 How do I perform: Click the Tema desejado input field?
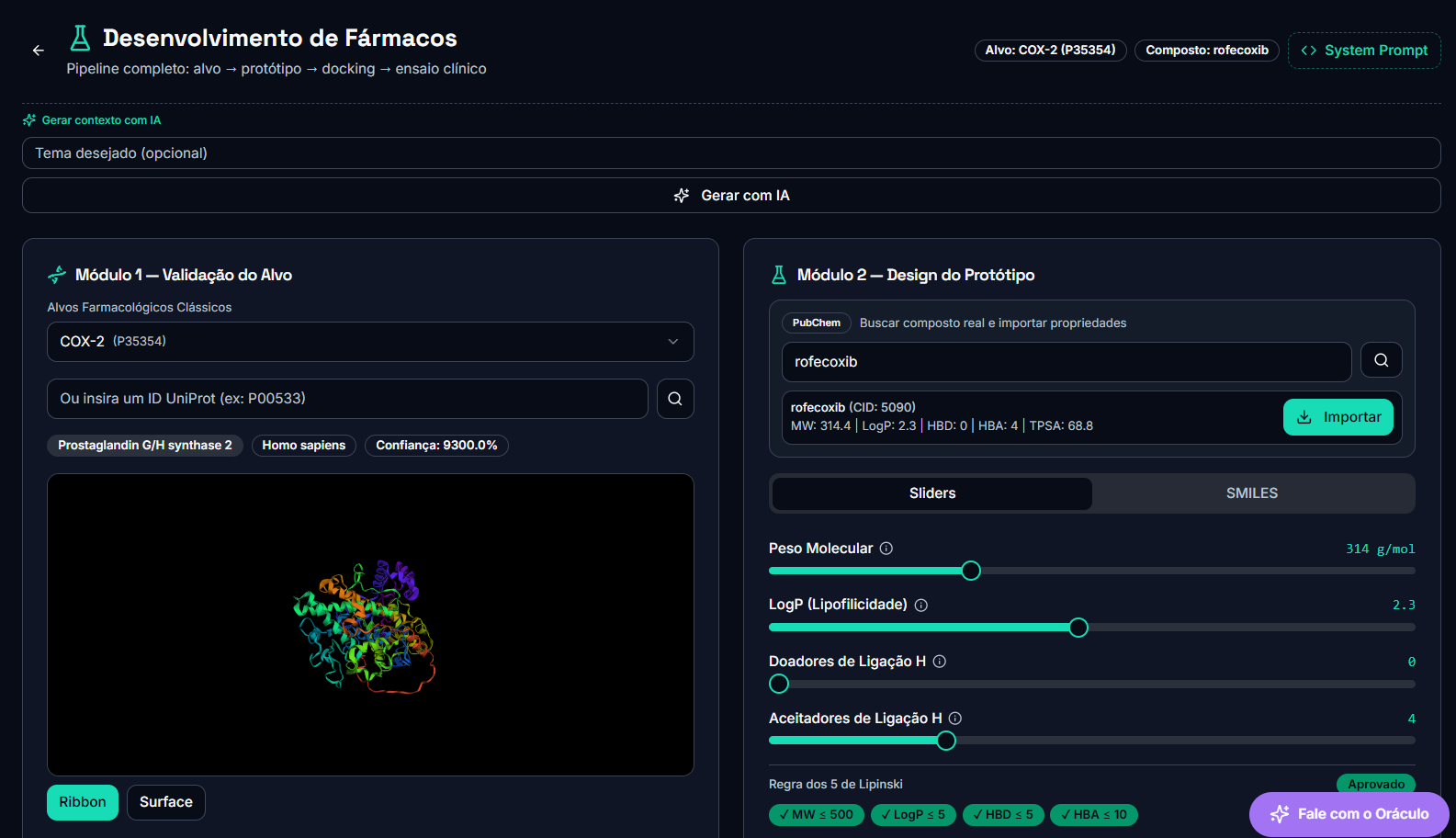pos(731,153)
